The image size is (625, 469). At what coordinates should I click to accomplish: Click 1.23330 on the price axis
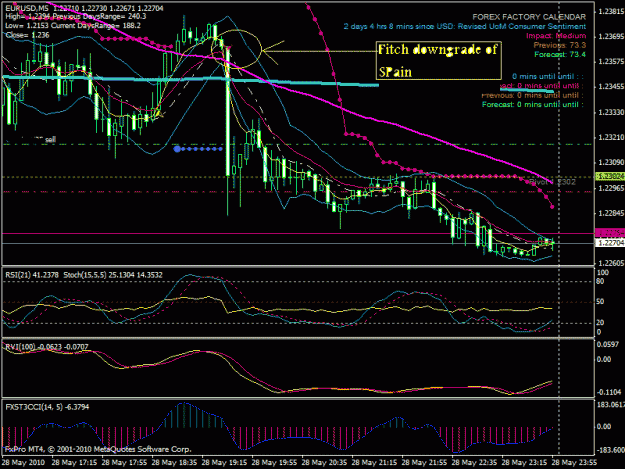[611, 112]
